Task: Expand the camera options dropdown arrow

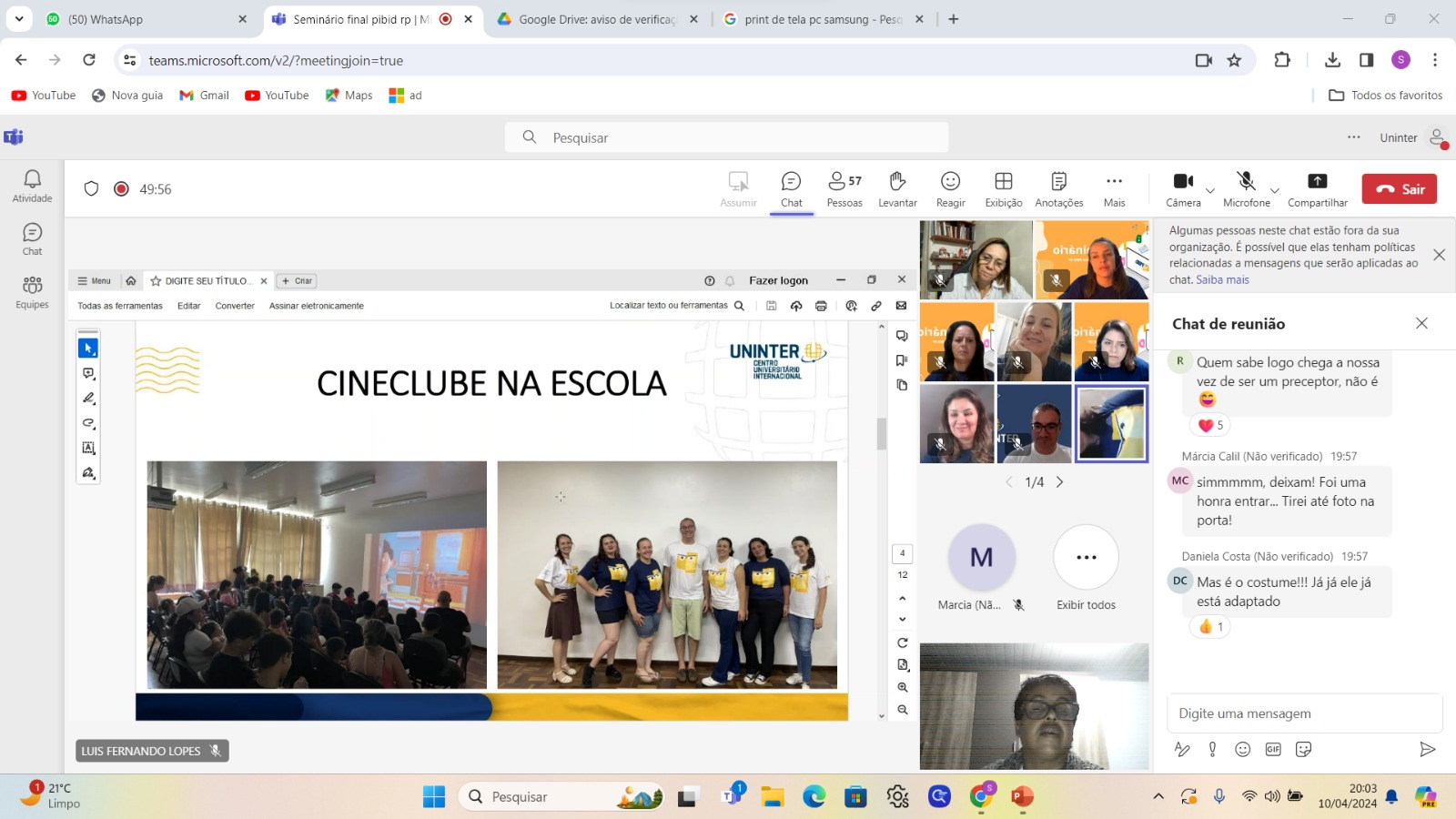Action: [1210, 191]
